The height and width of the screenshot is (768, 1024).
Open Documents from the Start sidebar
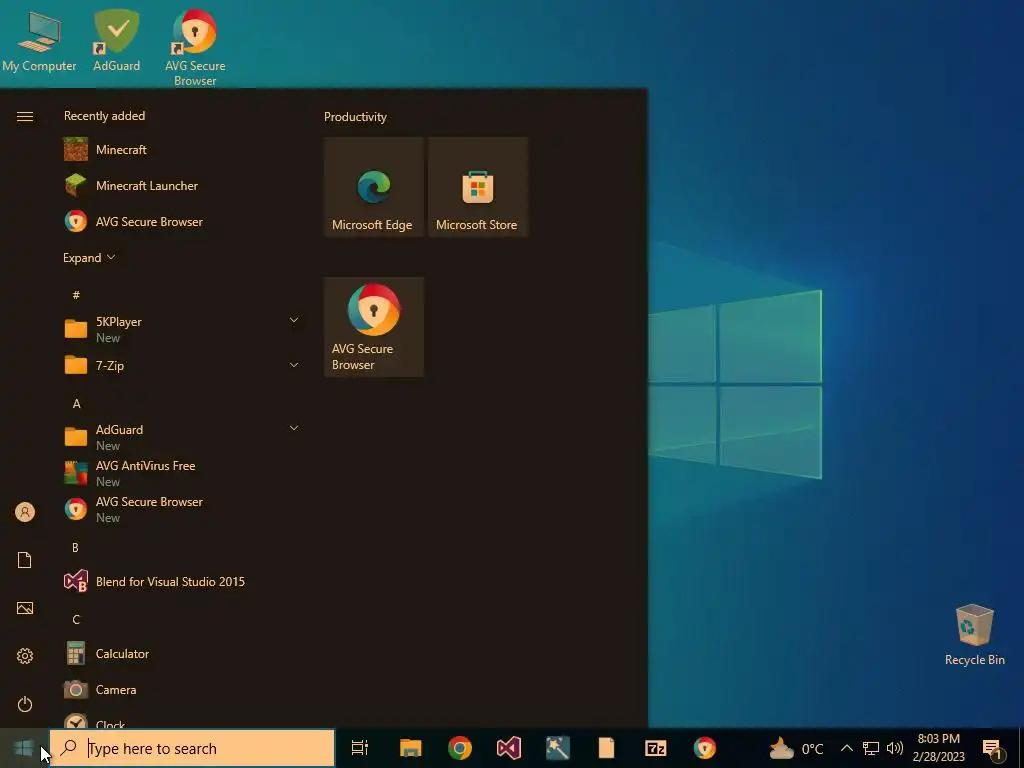tap(25, 560)
